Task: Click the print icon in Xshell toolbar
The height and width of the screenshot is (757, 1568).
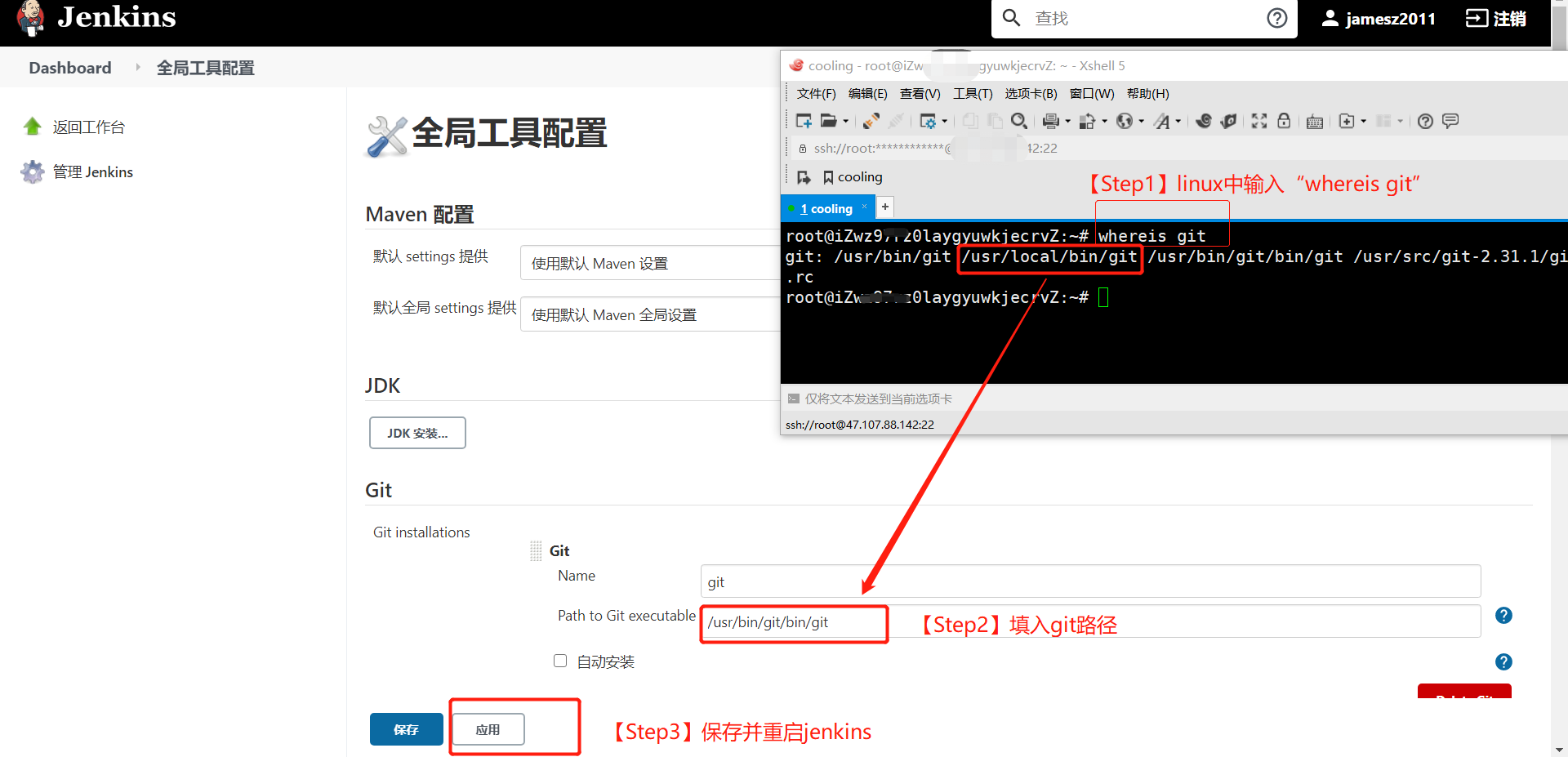Action: (x=1051, y=121)
